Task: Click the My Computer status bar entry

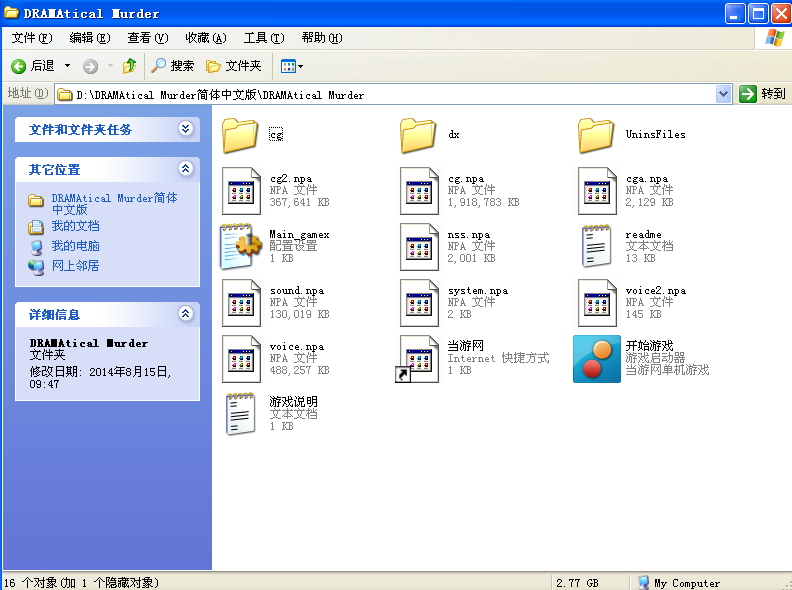Action: click(679, 583)
